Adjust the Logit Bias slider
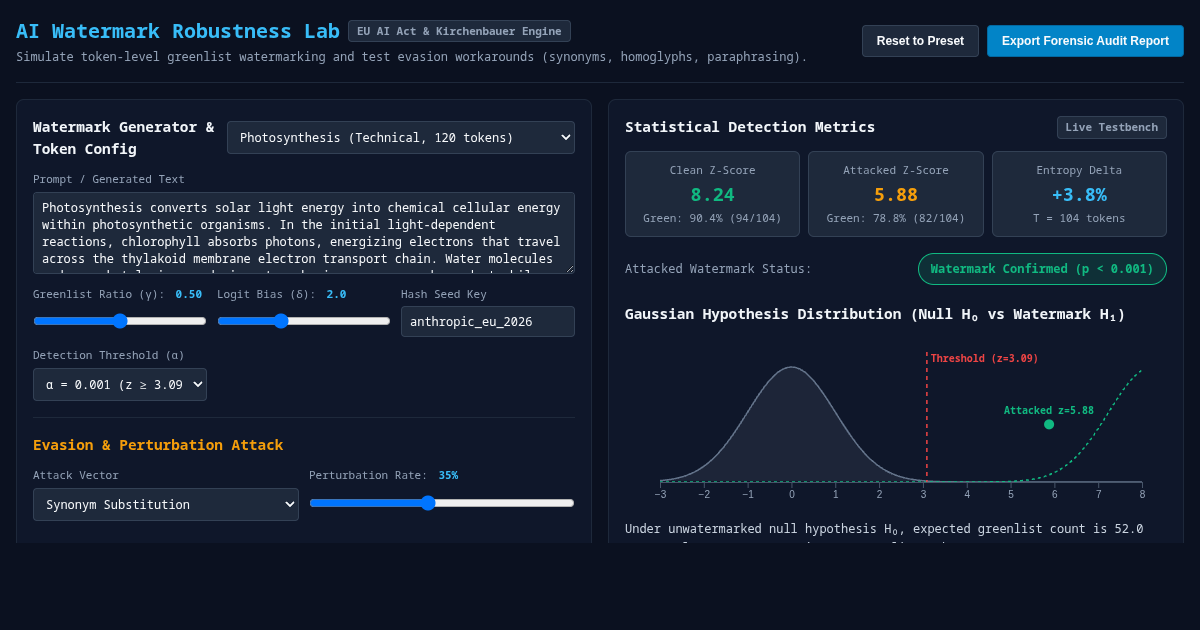Image resolution: width=1200 pixels, height=630 pixels. (x=304, y=321)
